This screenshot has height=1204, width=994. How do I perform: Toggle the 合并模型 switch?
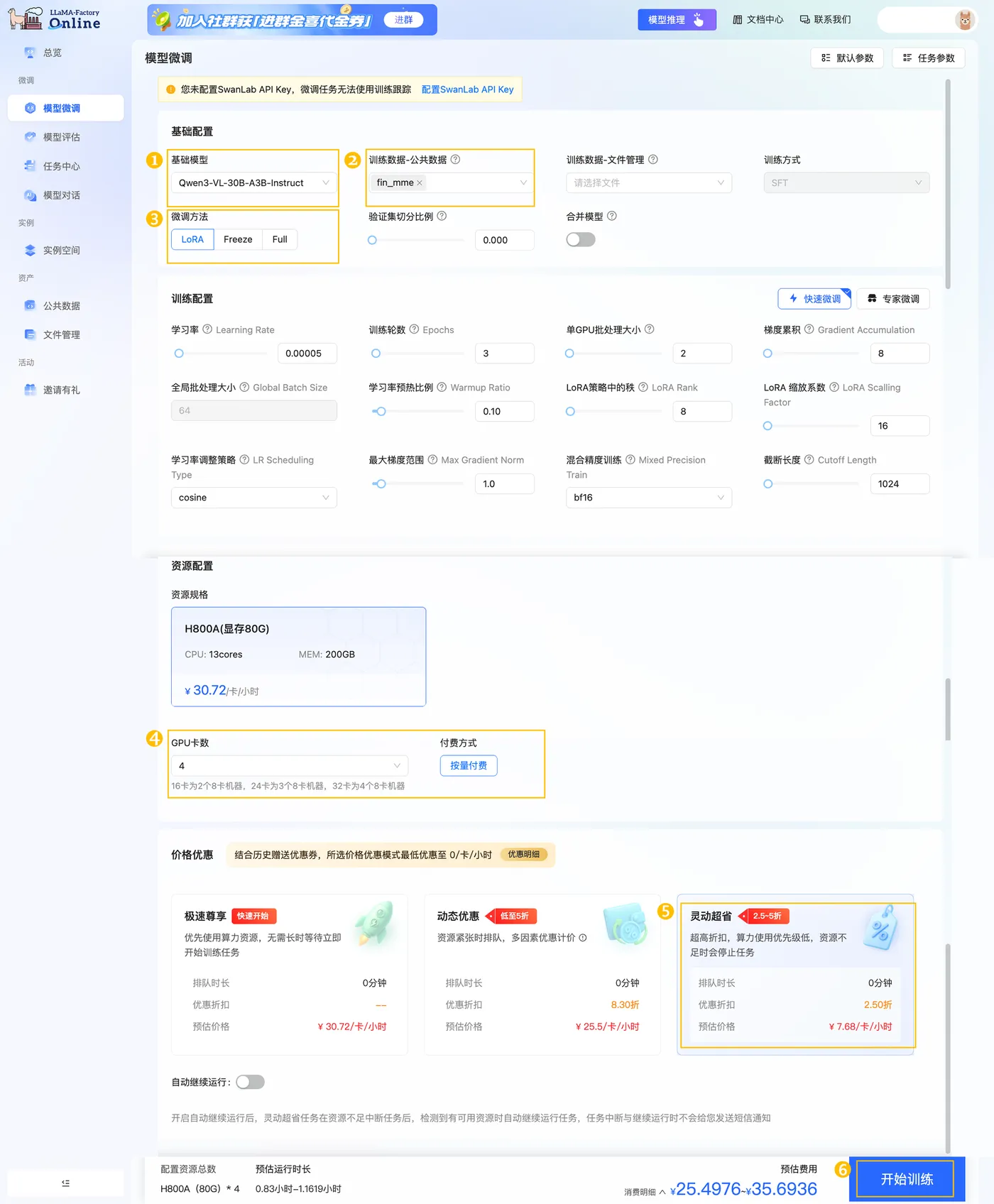(x=581, y=240)
